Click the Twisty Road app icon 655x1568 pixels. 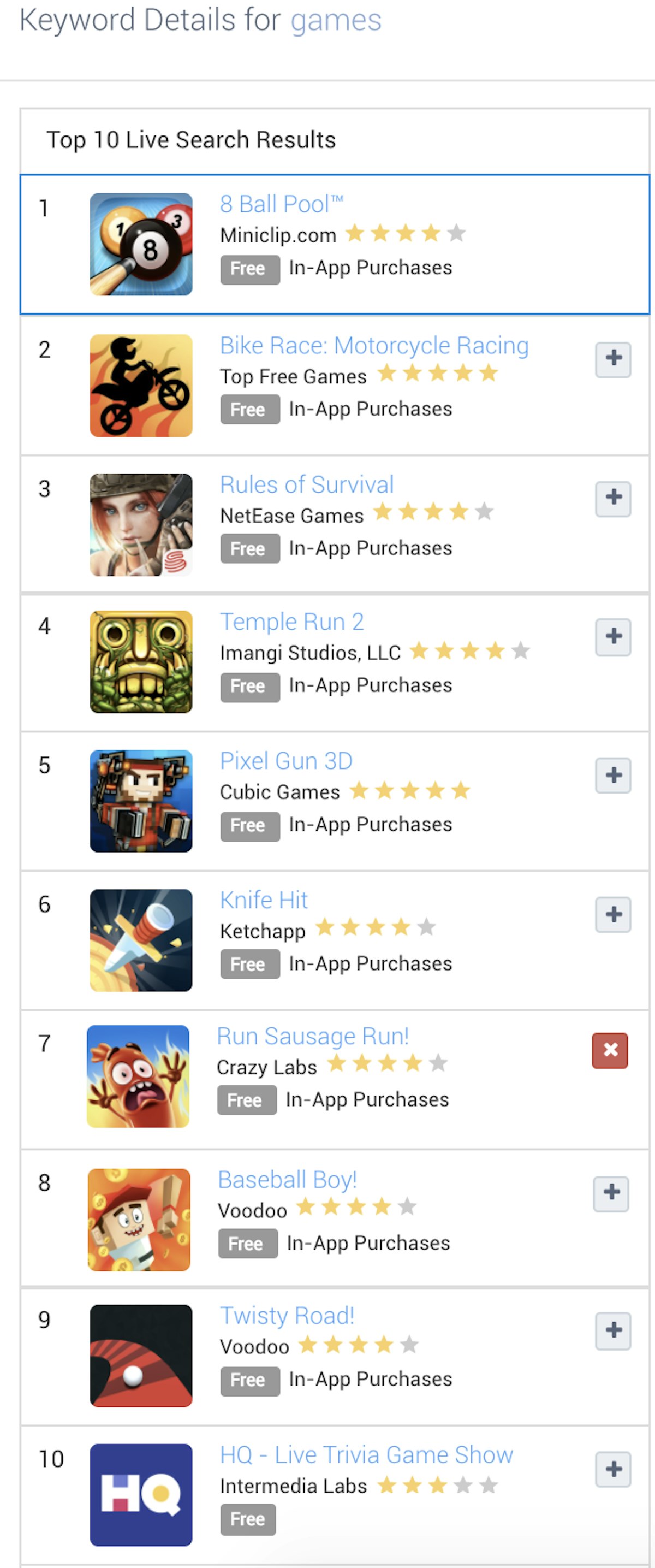pos(141,1356)
